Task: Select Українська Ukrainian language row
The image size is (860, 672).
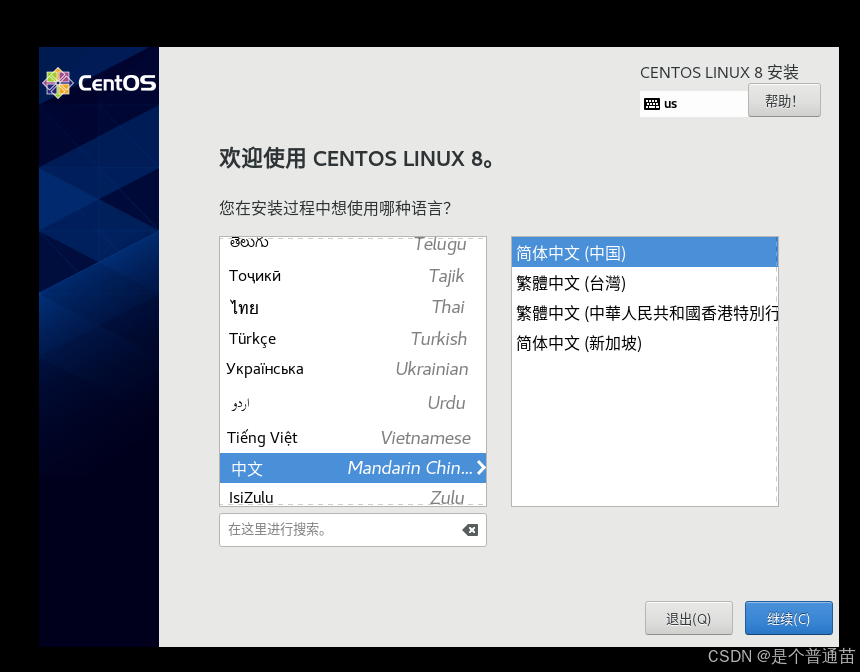Action: point(353,369)
